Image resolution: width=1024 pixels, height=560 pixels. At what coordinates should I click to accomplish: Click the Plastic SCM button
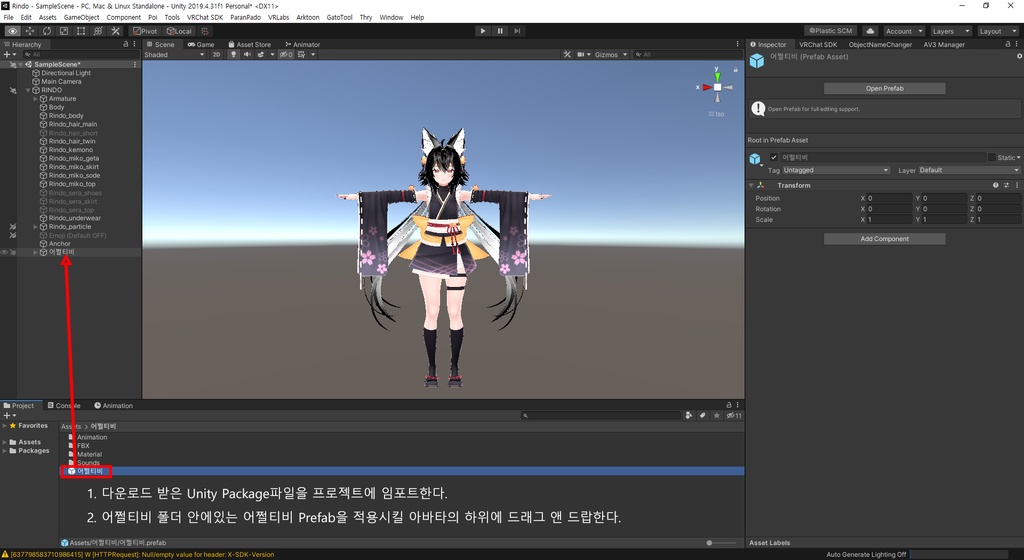point(830,31)
